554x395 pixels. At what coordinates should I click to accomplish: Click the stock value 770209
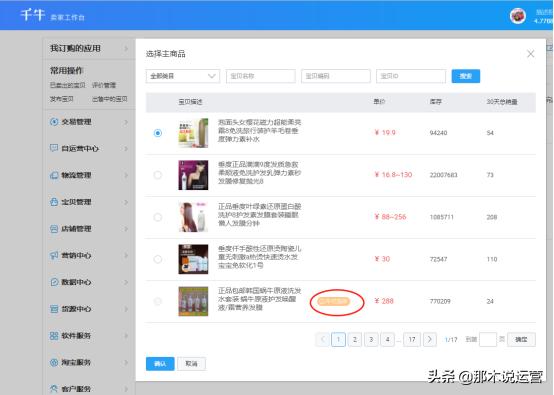[440, 301]
